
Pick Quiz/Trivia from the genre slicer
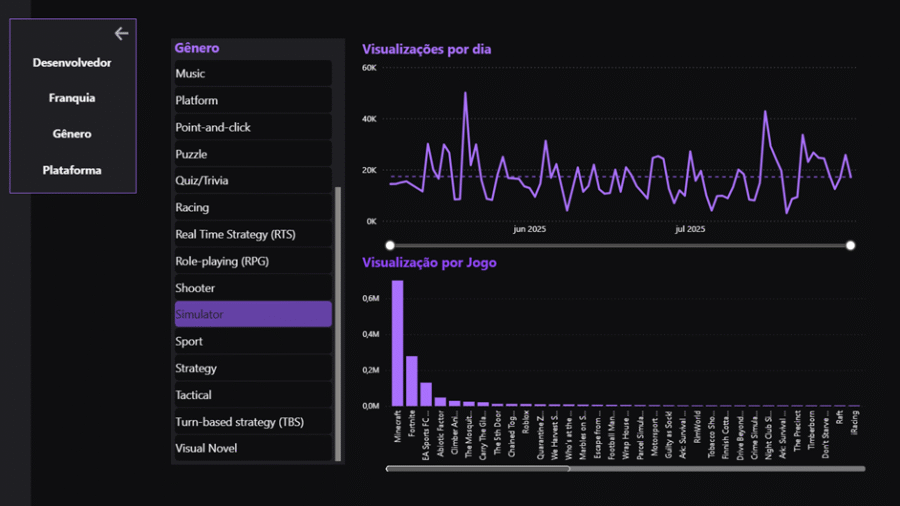pos(252,181)
